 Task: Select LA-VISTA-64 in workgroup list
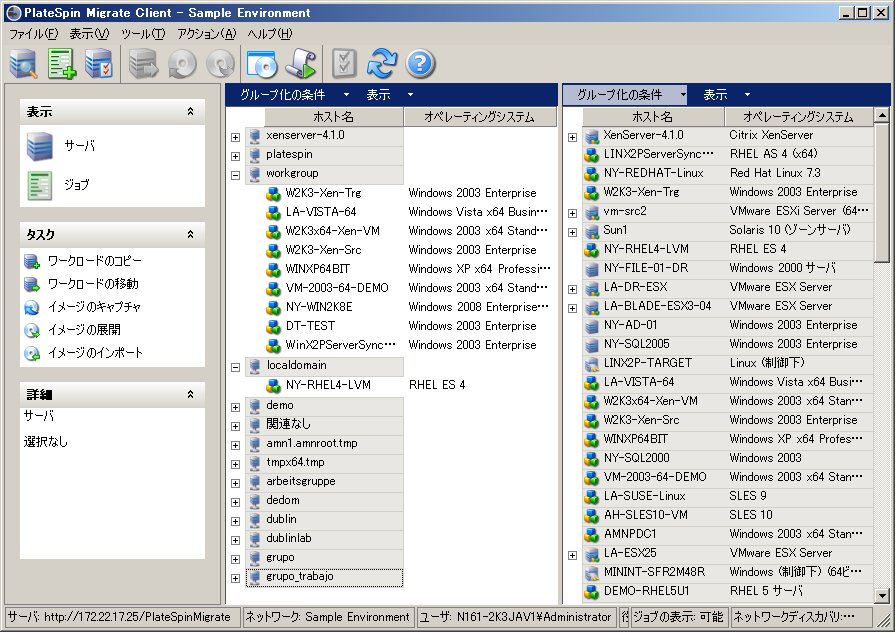coord(320,212)
